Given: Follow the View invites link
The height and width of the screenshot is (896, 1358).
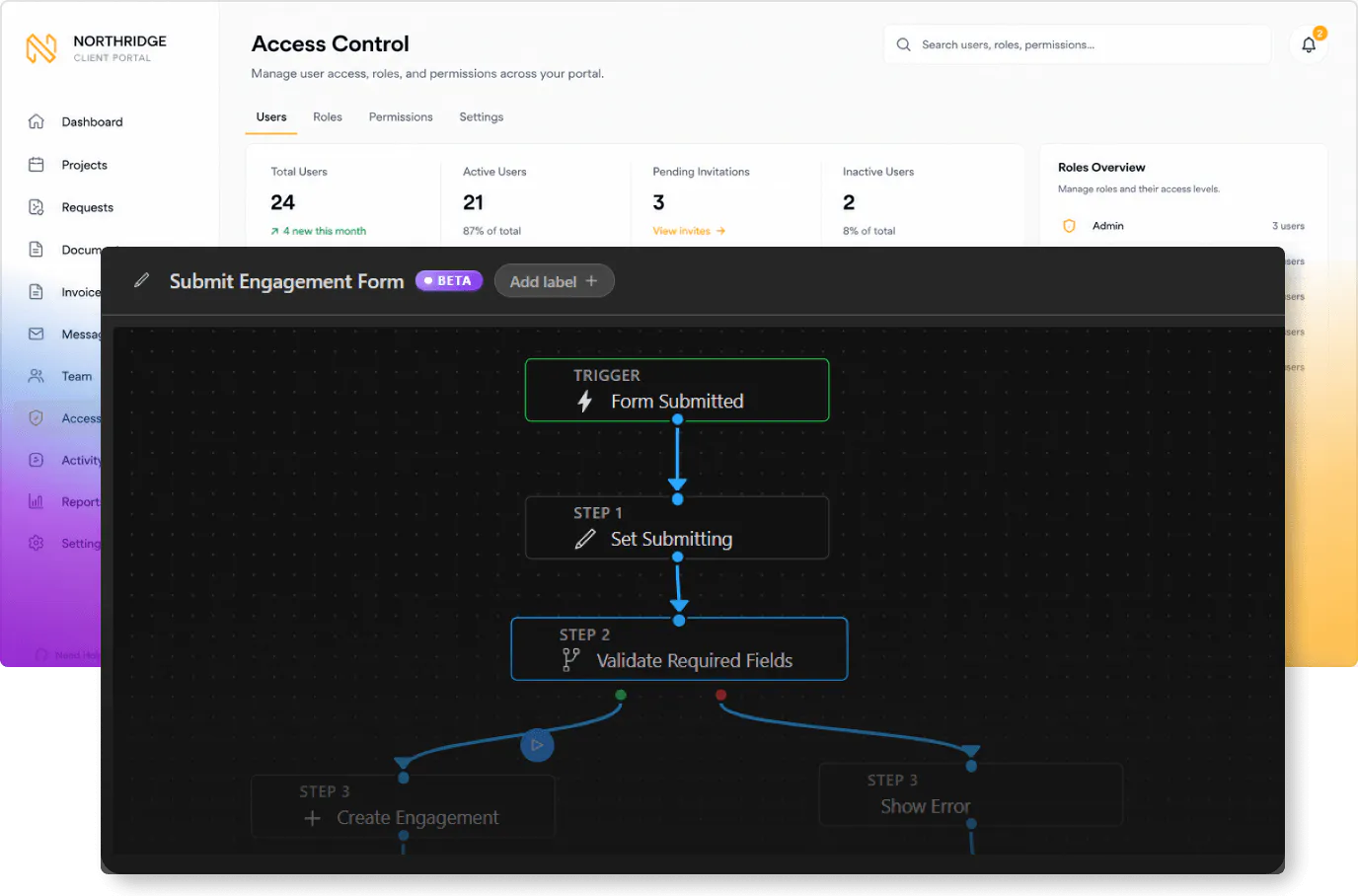Looking at the screenshot, I should click(689, 231).
